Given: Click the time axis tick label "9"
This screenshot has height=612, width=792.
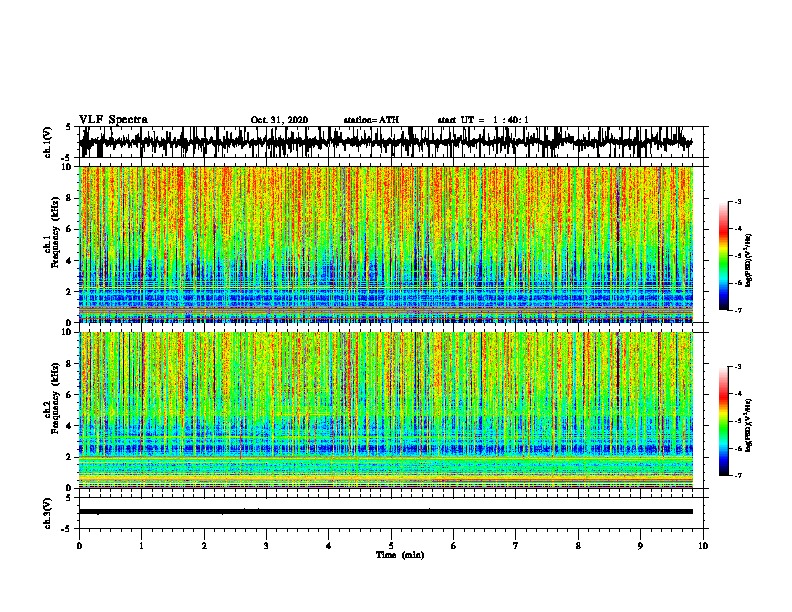Looking at the screenshot, I should [640, 546].
